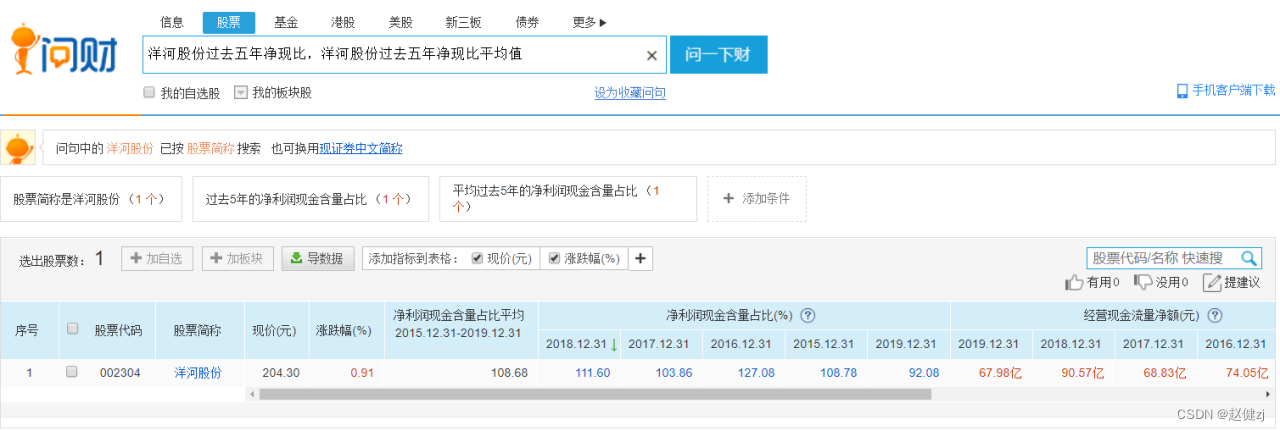Click condition 股票简称是洋河股份
This screenshot has height=431, width=1280.
[x=90, y=199]
